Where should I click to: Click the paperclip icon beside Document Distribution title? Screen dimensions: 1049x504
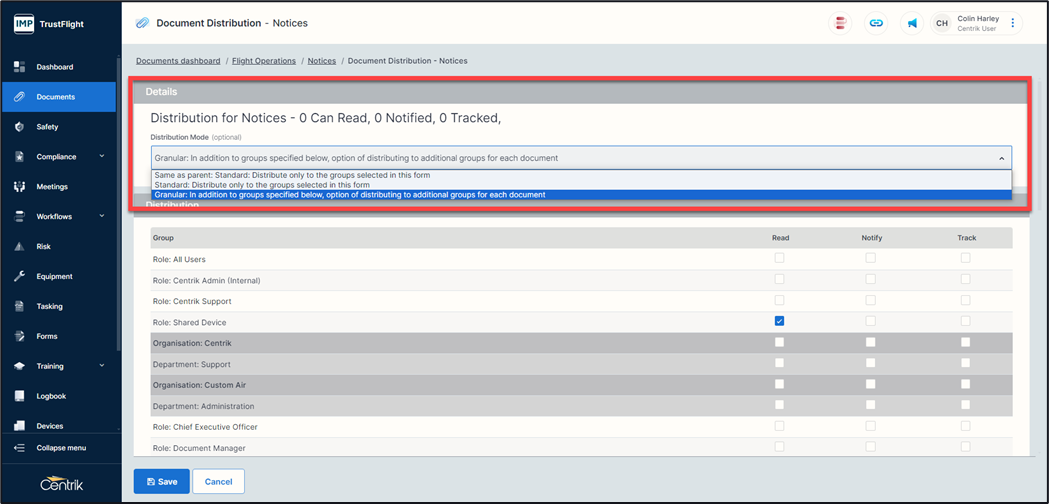pyautogui.click(x=142, y=23)
